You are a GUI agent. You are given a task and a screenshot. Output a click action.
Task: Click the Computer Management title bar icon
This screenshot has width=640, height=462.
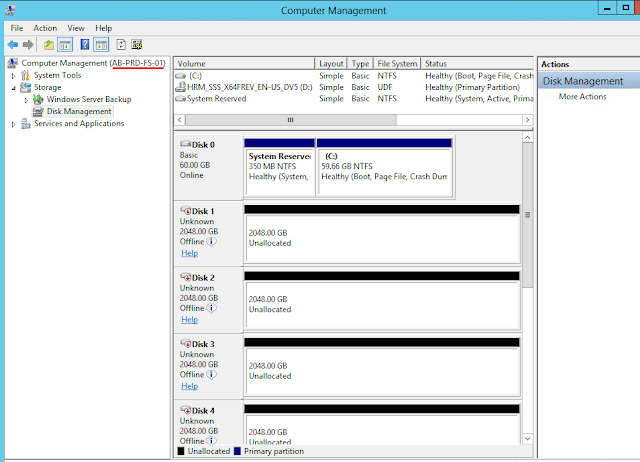tap(10, 10)
